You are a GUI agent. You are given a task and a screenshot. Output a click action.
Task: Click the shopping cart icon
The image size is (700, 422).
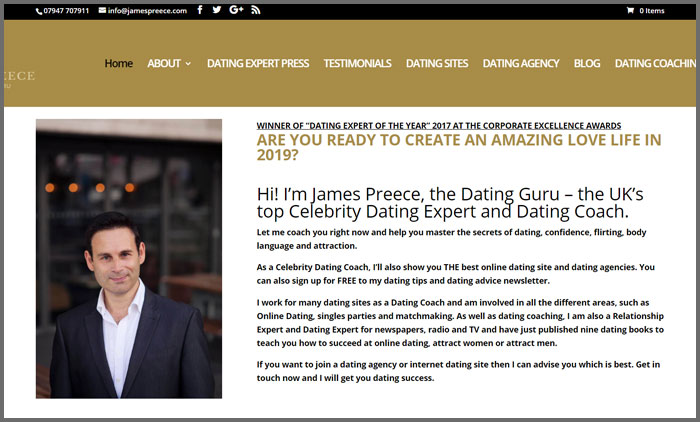(x=630, y=10)
